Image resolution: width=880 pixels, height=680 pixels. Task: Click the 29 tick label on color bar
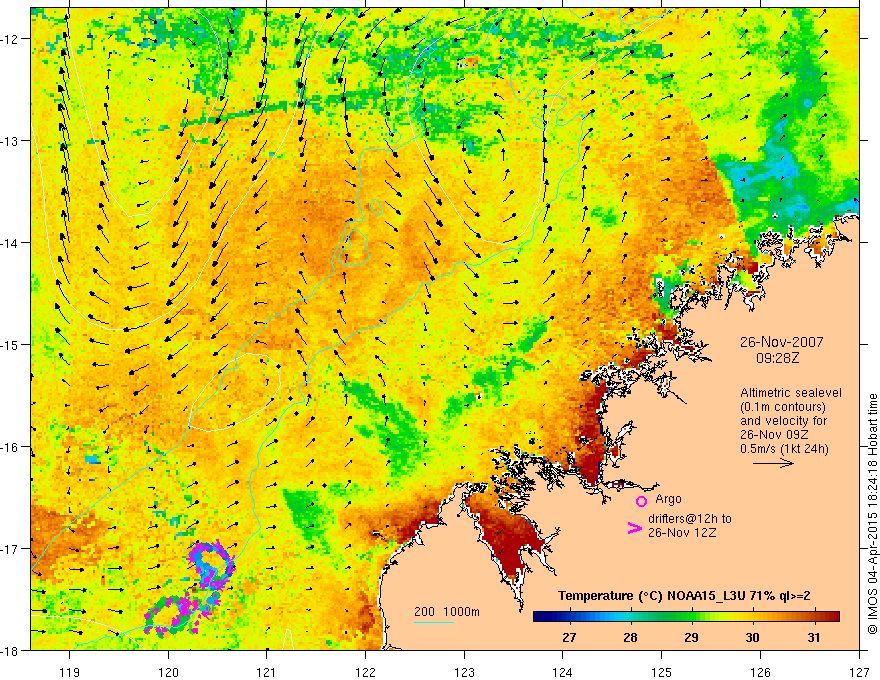tap(691, 637)
